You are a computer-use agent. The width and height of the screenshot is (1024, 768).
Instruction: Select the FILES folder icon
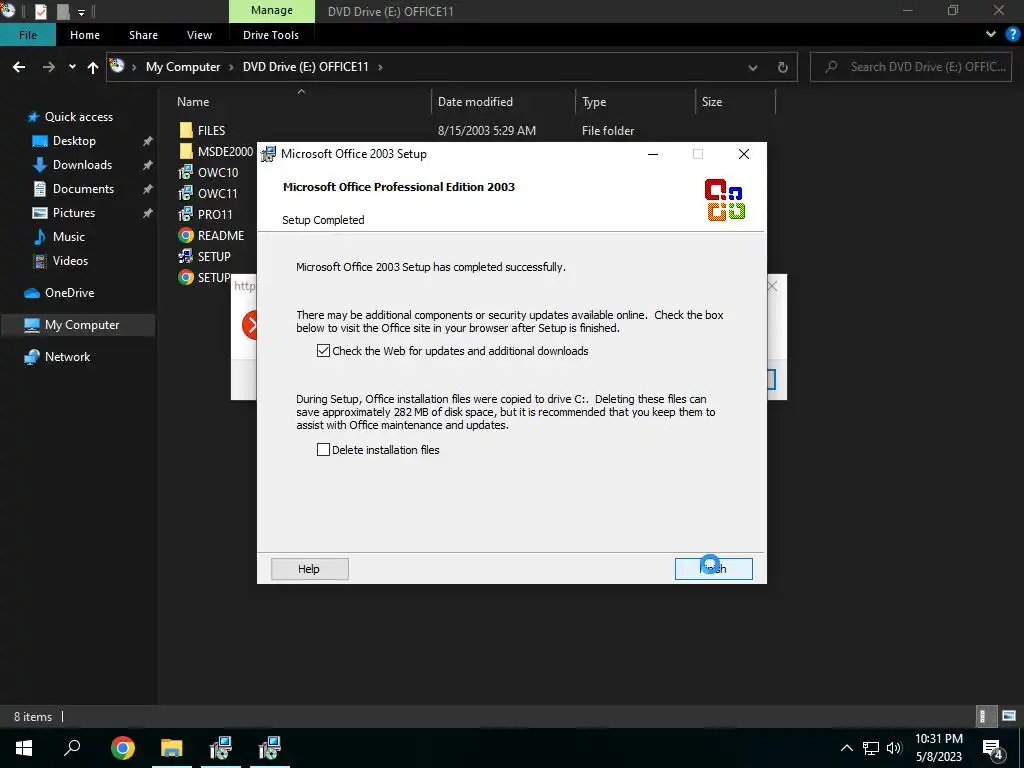click(x=186, y=131)
